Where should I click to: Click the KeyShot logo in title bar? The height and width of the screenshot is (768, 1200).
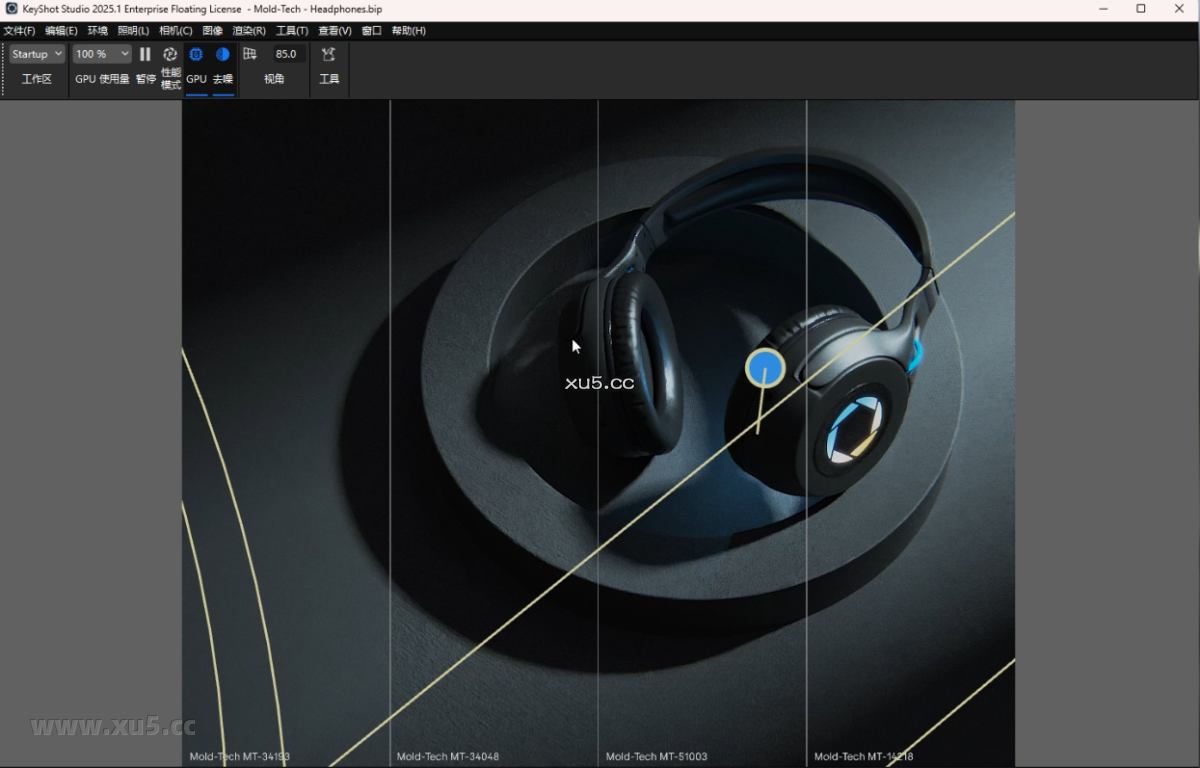click(x=9, y=9)
